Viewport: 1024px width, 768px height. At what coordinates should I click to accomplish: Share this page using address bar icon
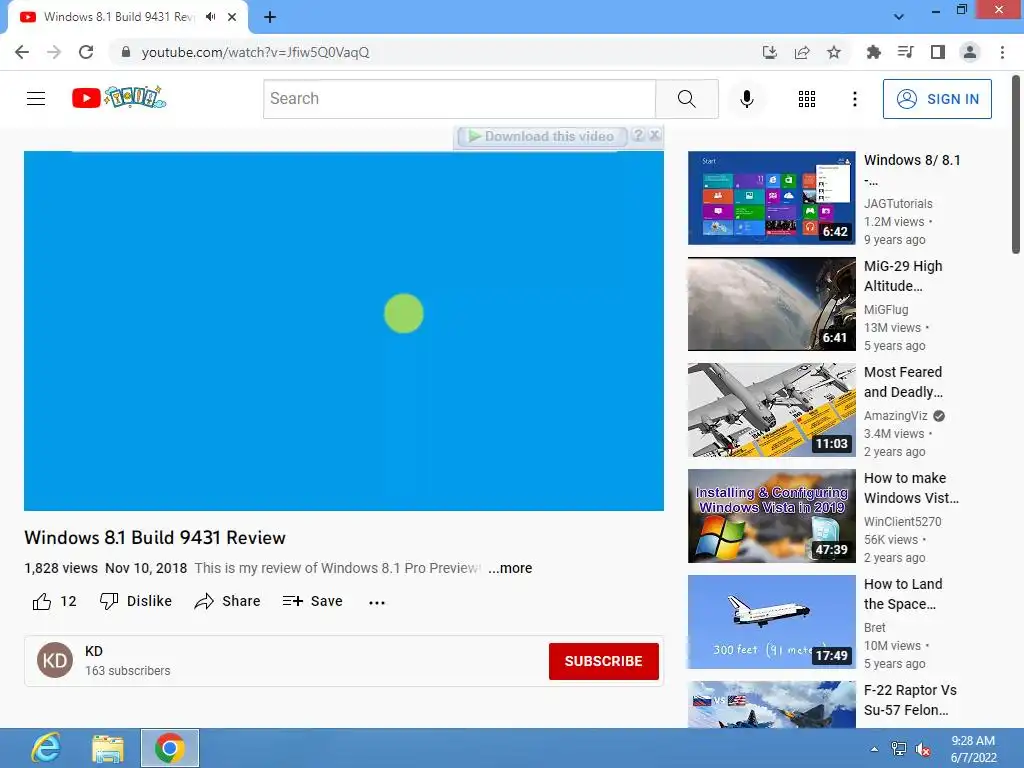click(x=802, y=52)
